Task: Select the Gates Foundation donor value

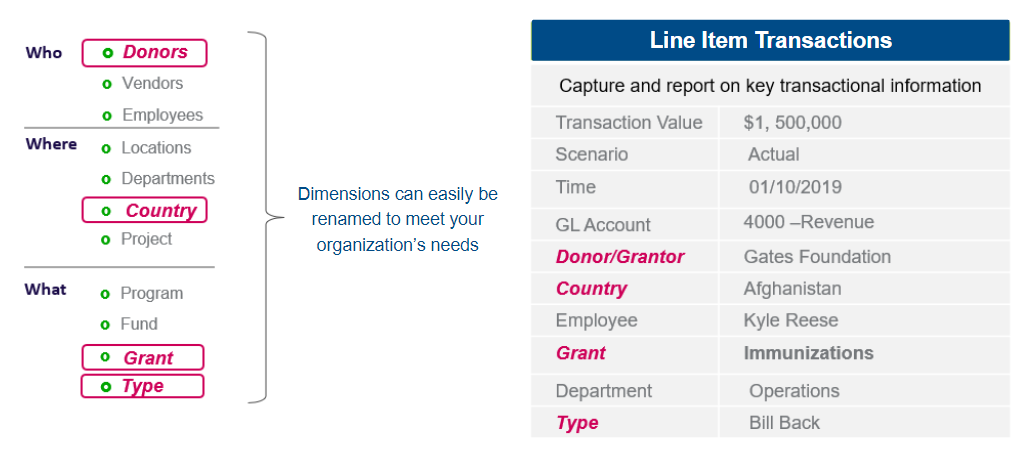Action: pyautogui.click(x=817, y=256)
